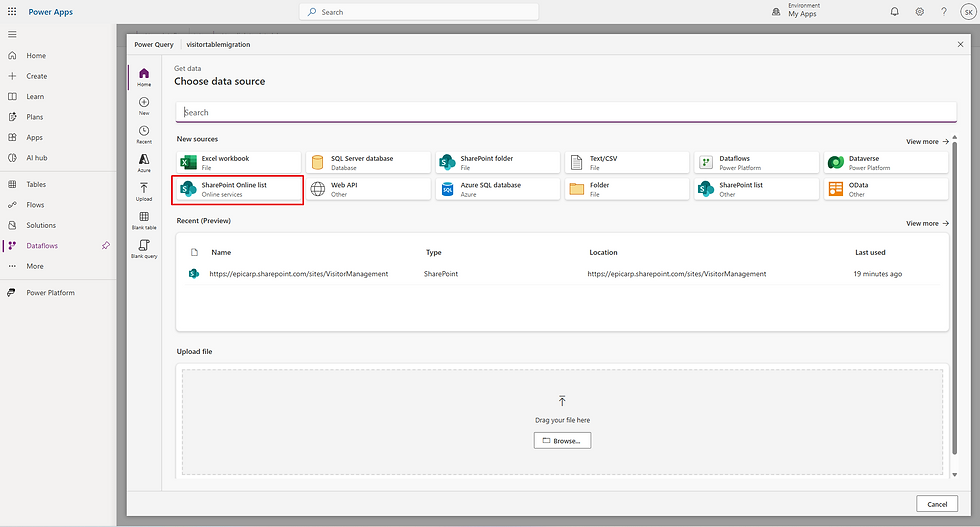The width and height of the screenshot is (980, 527).
Task: Click the Drag your file here drop zone
Action: 562,421
